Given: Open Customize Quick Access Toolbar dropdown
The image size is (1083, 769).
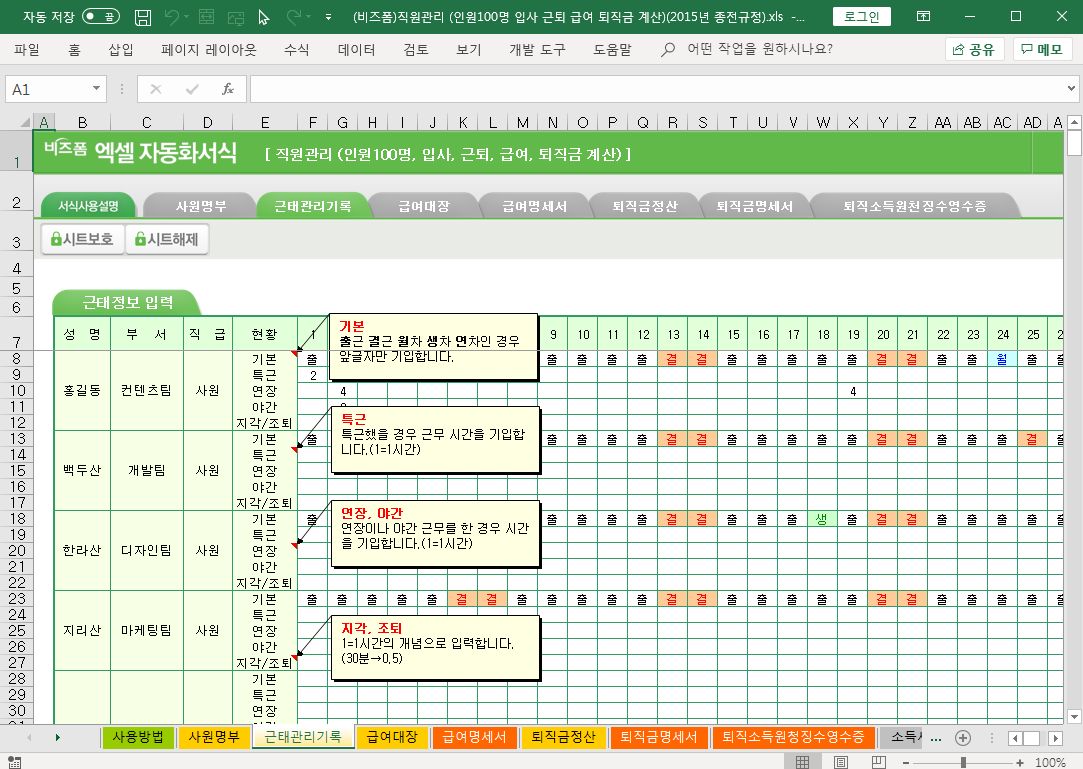Looking at the screenshot, I should coord(330,17).
